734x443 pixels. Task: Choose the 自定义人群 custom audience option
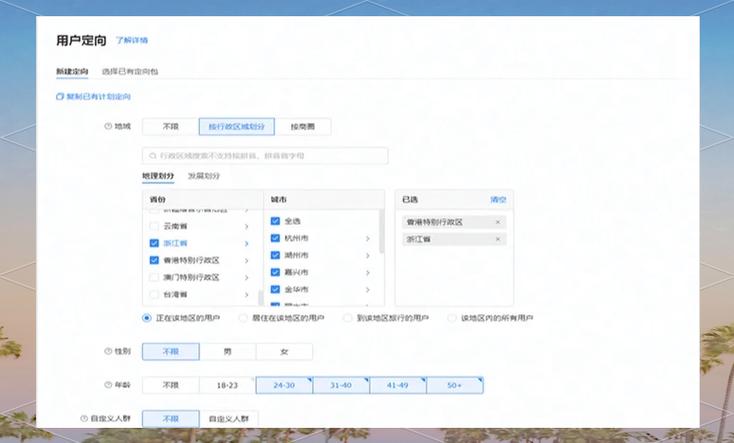point(228,419)
